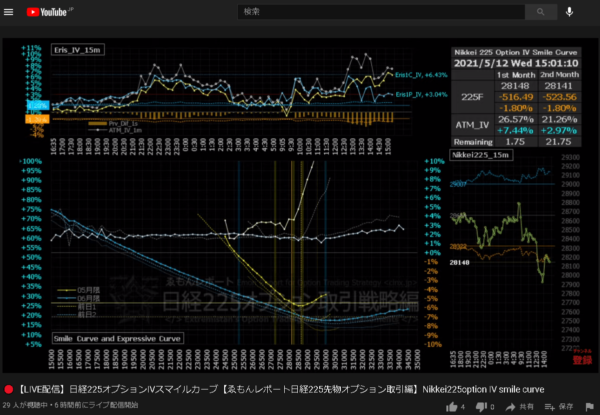Click the viewer count and stream start text
Screen dimensions: 600x415
pos(70,405)
